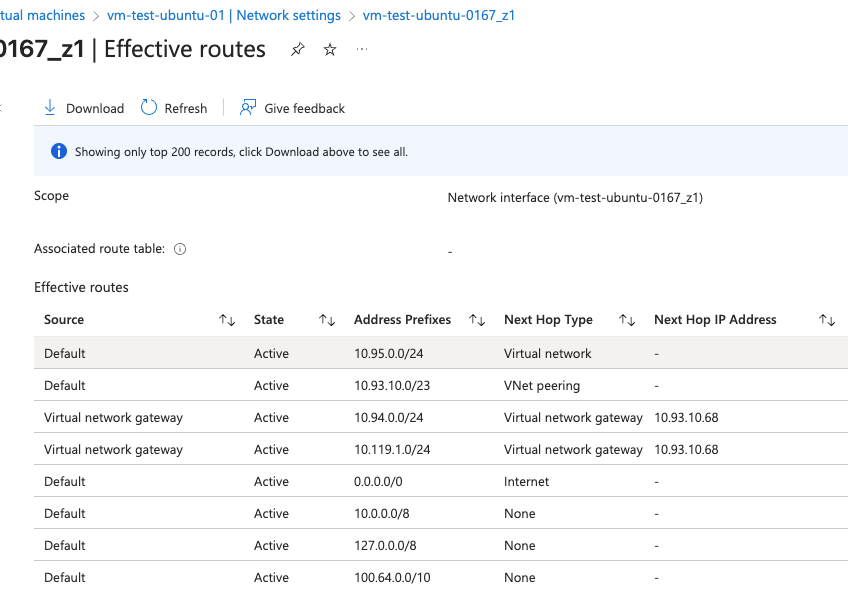848x592 pixels.
Task: Sort table by Source column
Action: pos(227,320)
